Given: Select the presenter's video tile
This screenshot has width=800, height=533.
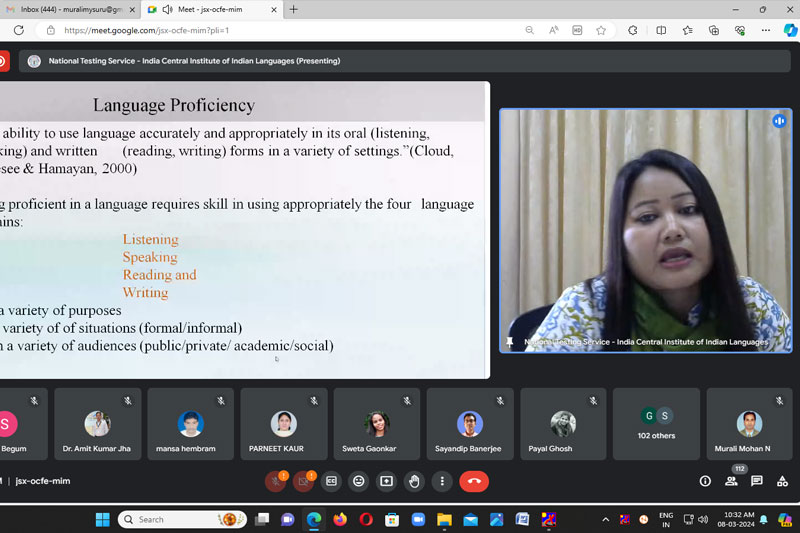Looking at the screenshot, I should point(645,230).
